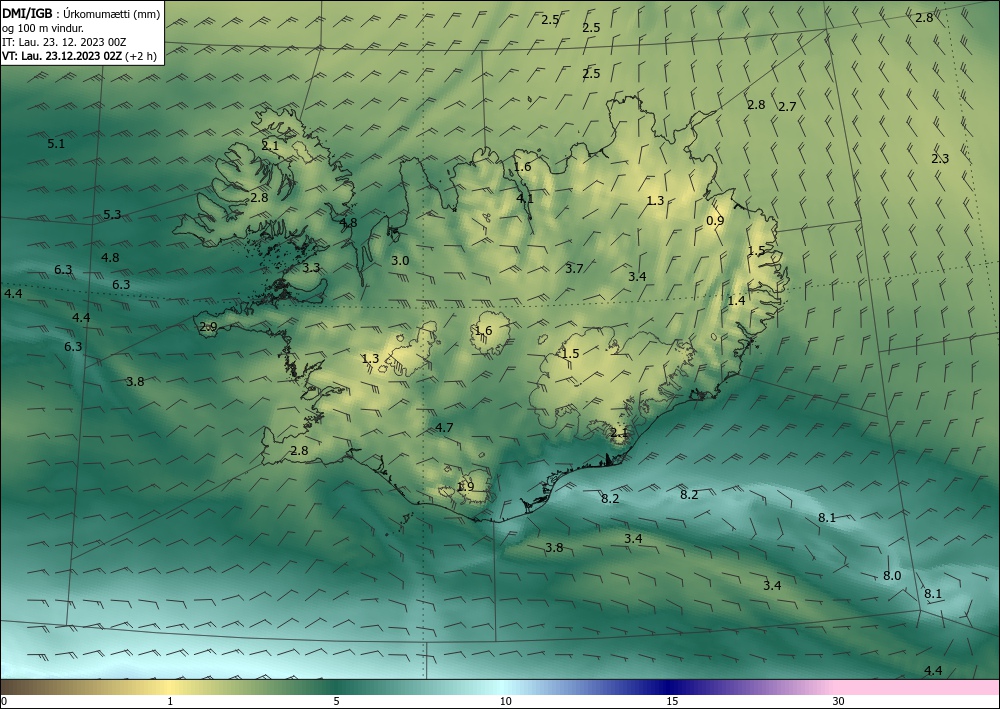Viewport: 1000px width, 709px height.
Task: Click the '1' label on the colour scale
Action: pyautogui.click(x=170, y=701)
